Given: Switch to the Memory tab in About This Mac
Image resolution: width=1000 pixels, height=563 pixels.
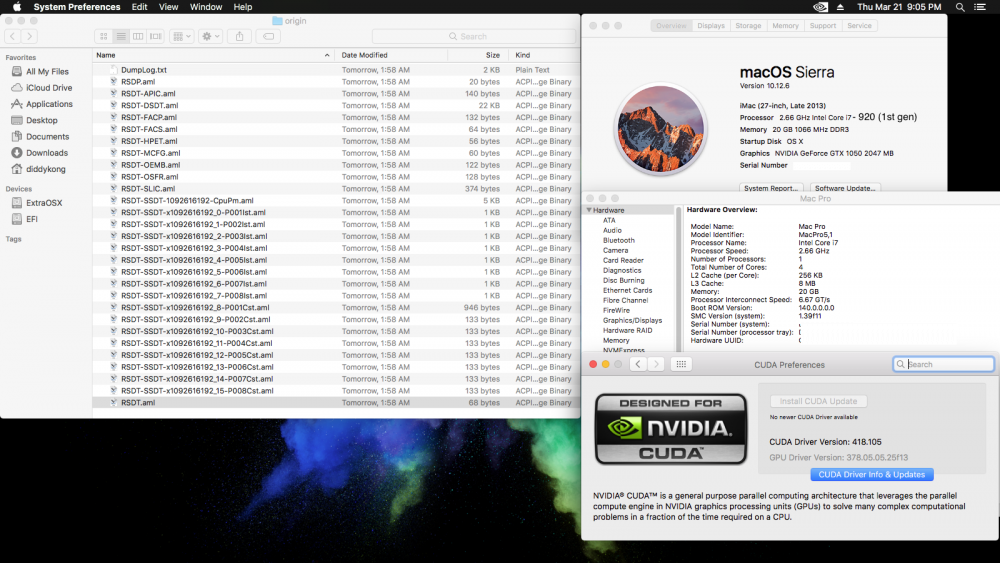Looking at the screenshot, I should tap(785, 26).
